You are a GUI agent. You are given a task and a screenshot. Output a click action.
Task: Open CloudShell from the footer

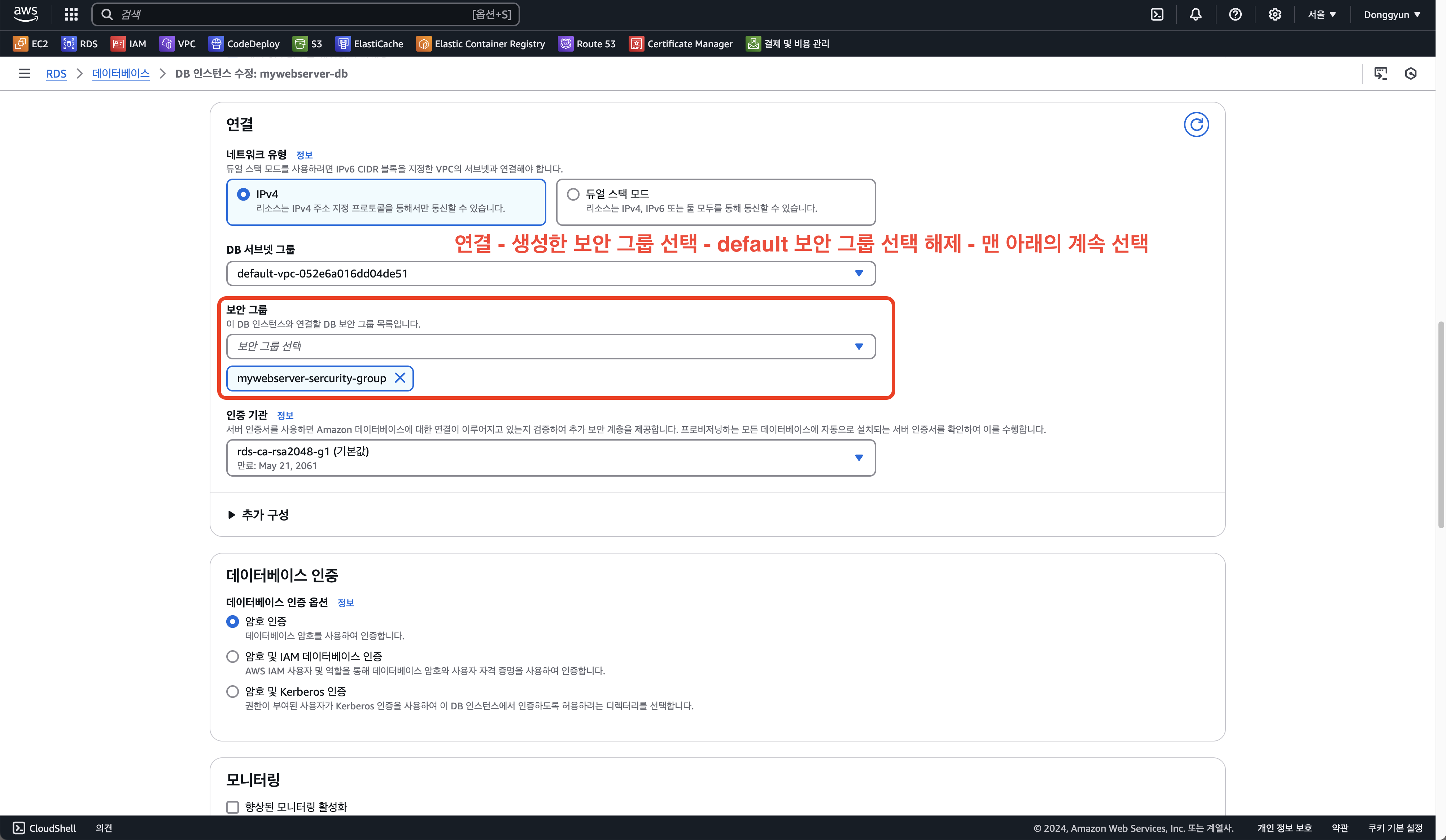(x=45, y=828)
